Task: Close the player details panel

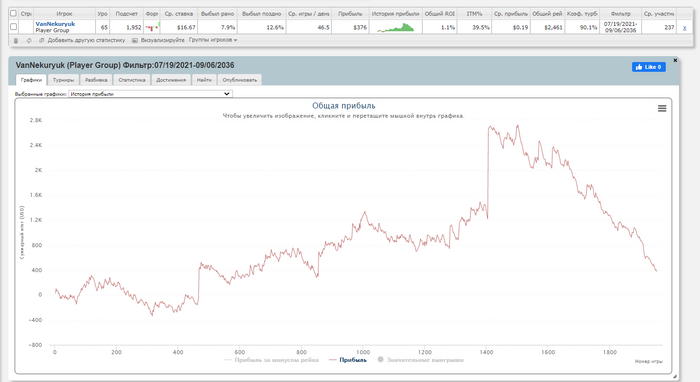Action: 675,60
